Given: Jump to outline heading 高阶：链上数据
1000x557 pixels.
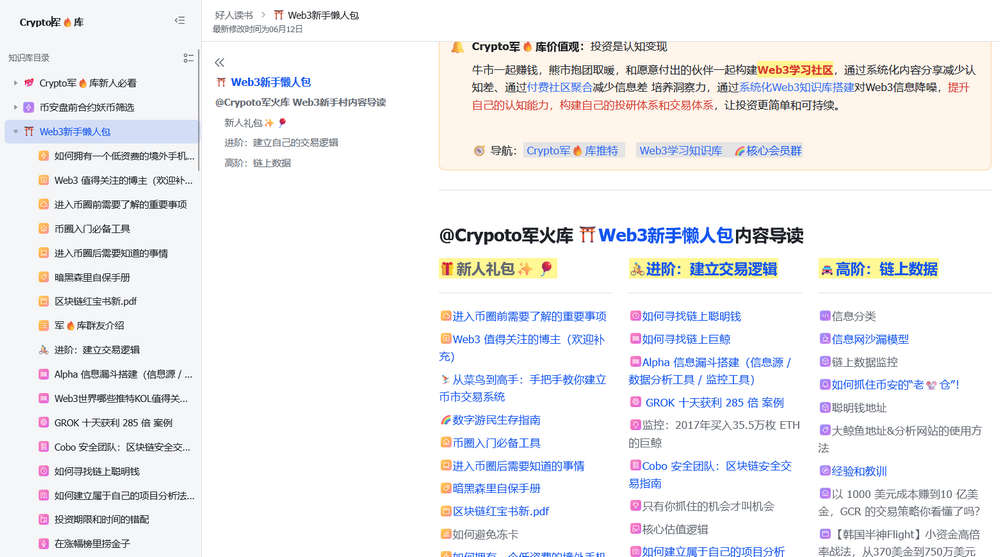Looking at the screenshot, I should (258, 163).
